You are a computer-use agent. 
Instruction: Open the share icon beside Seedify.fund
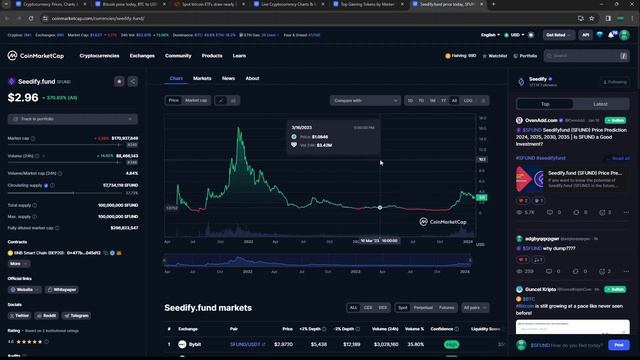(x=132, y=82)
